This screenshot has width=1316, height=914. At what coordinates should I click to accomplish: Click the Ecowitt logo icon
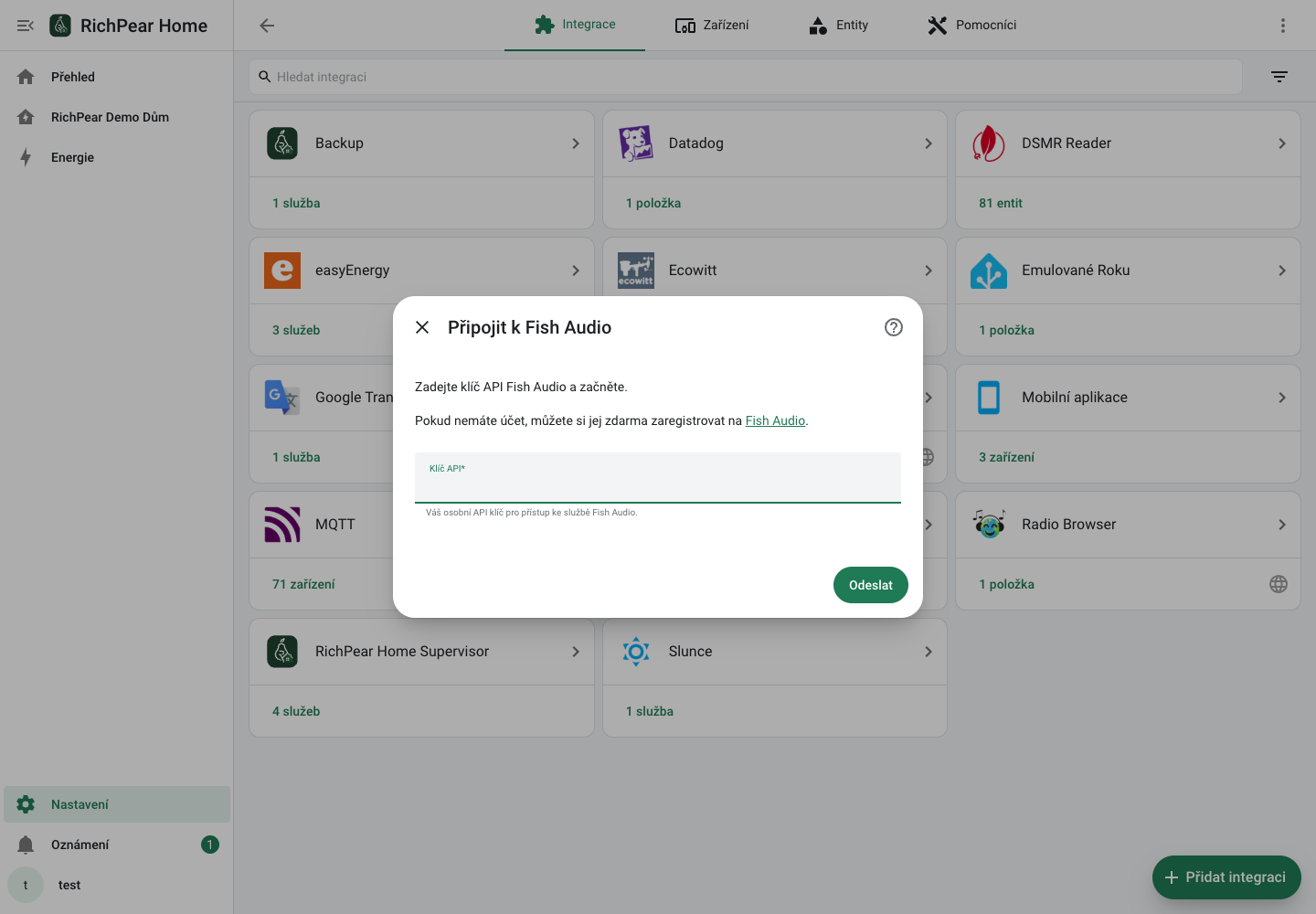[x=636, y=271]
